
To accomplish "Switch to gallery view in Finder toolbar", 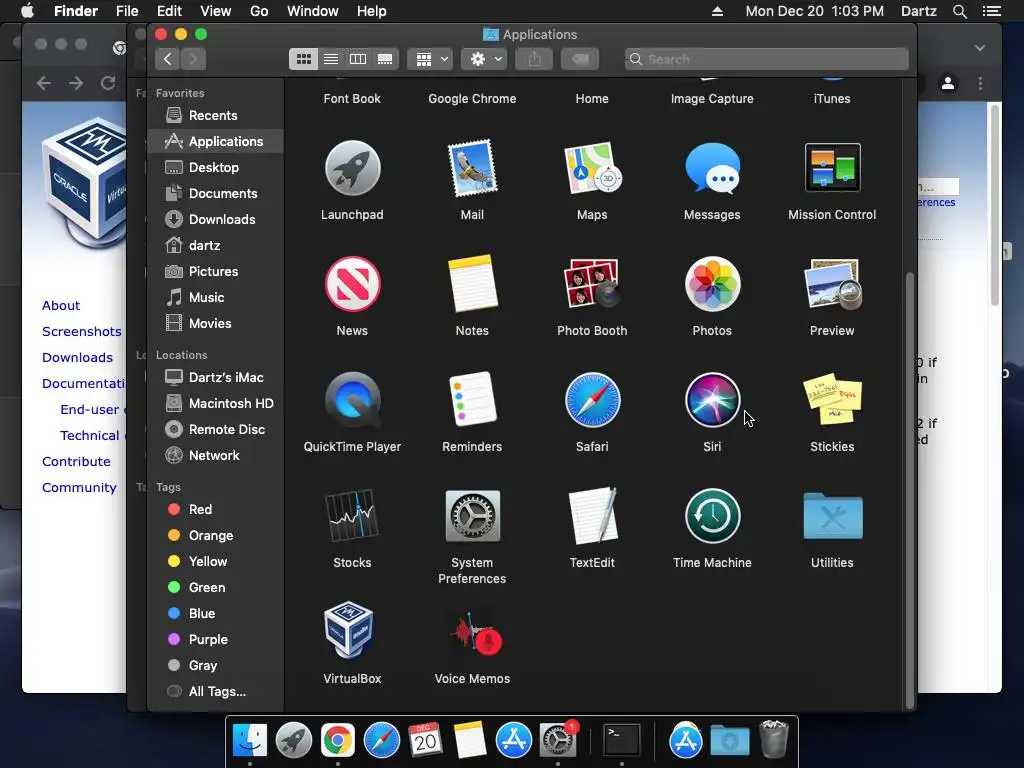I will click(385, 59).
